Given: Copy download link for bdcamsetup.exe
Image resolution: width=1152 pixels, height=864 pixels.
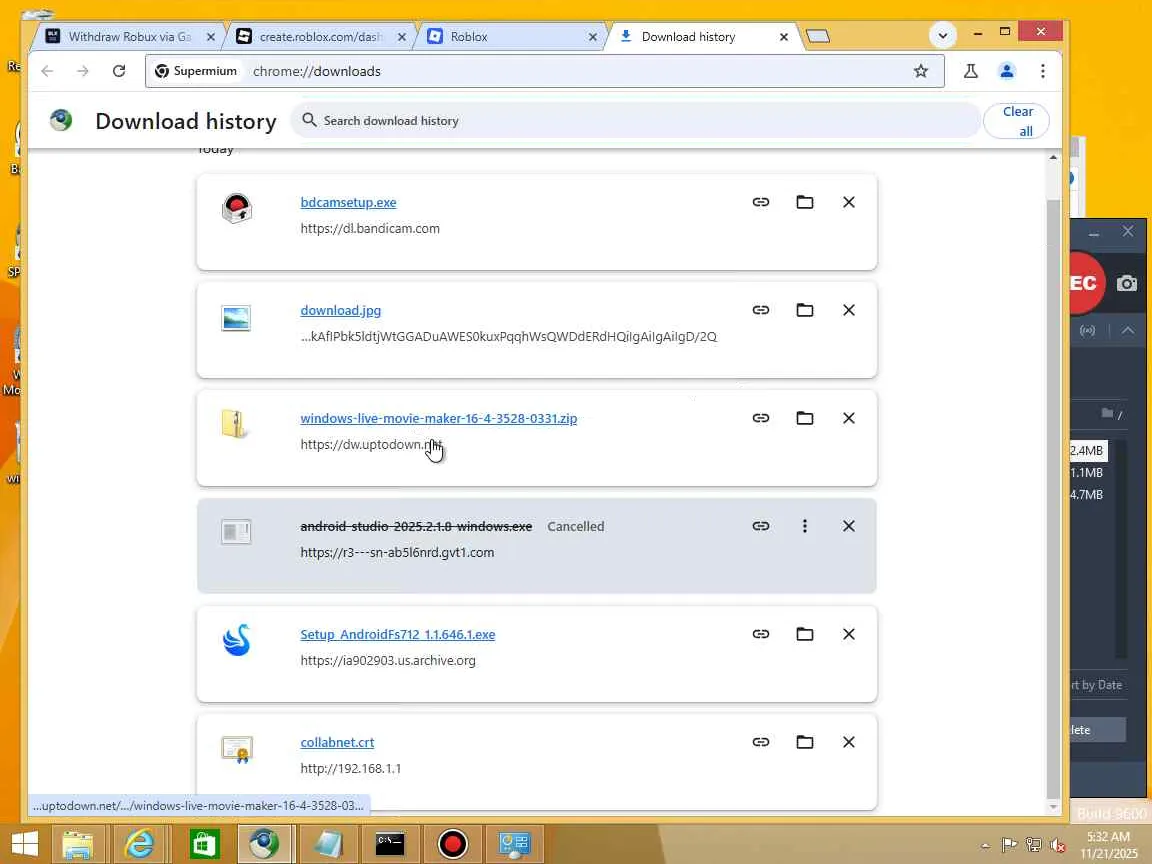Looking at the screenshot, I should click(760, 202).
